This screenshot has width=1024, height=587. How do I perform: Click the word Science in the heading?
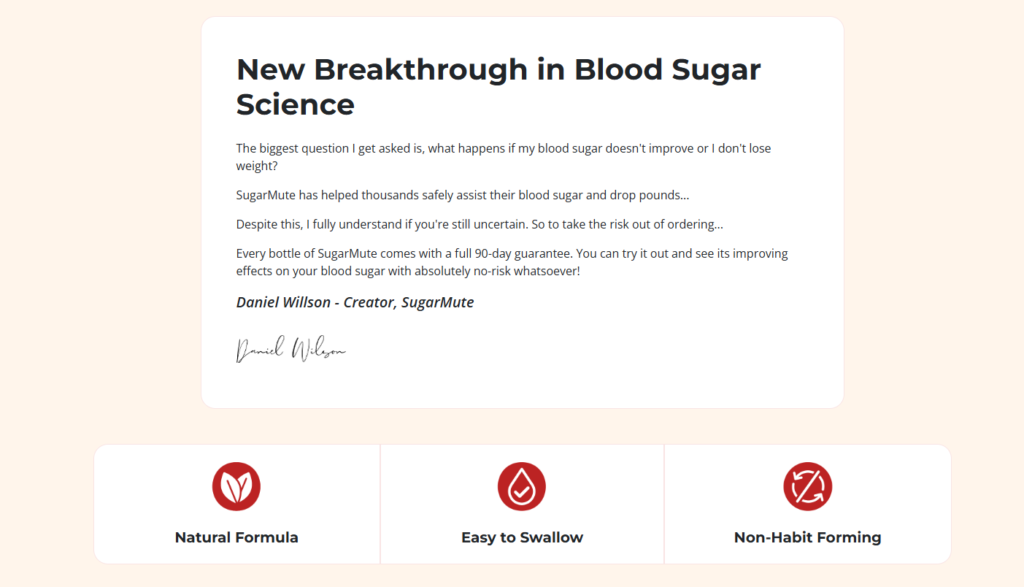(295, 104)
